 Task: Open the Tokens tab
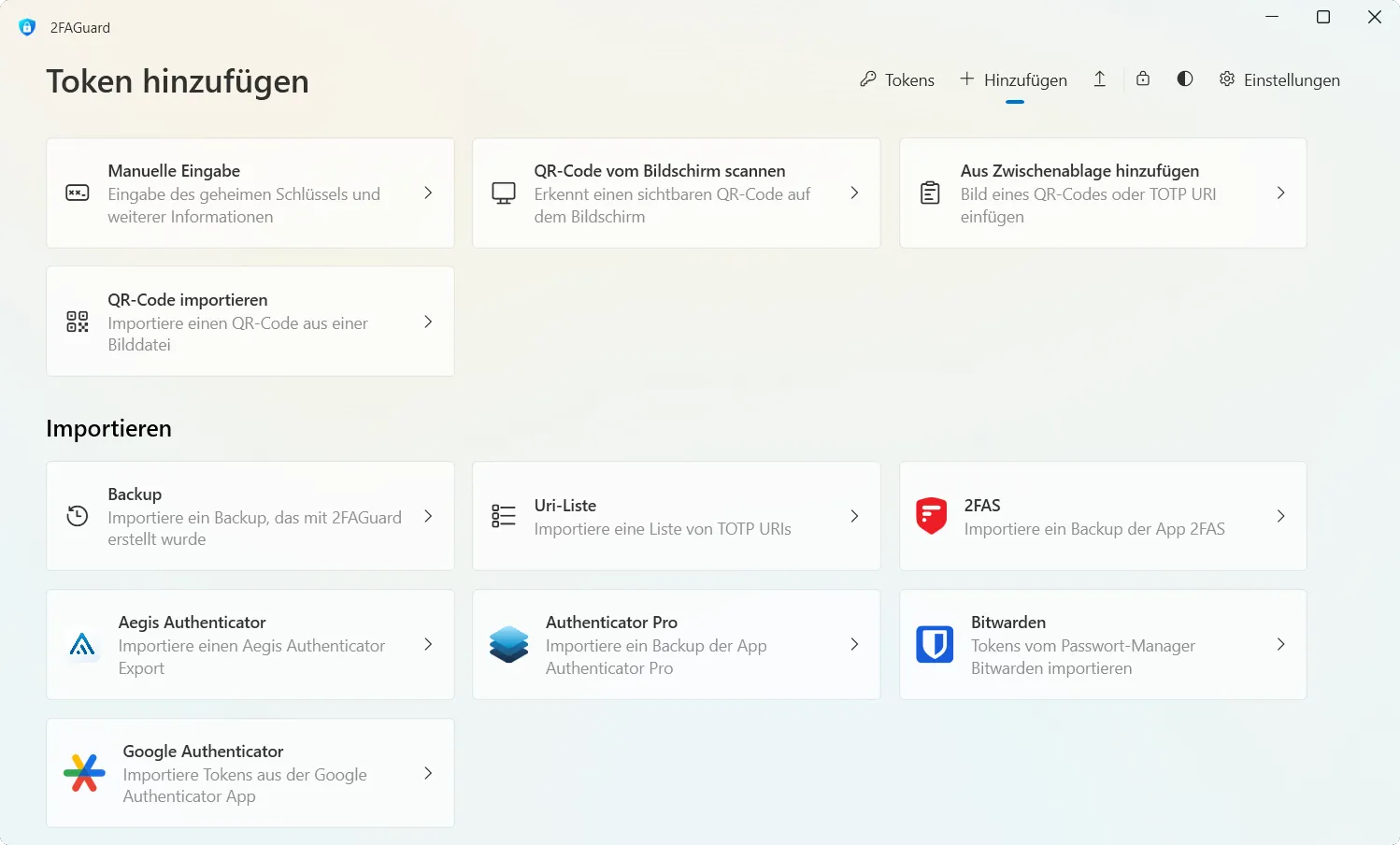coord(897,80)
